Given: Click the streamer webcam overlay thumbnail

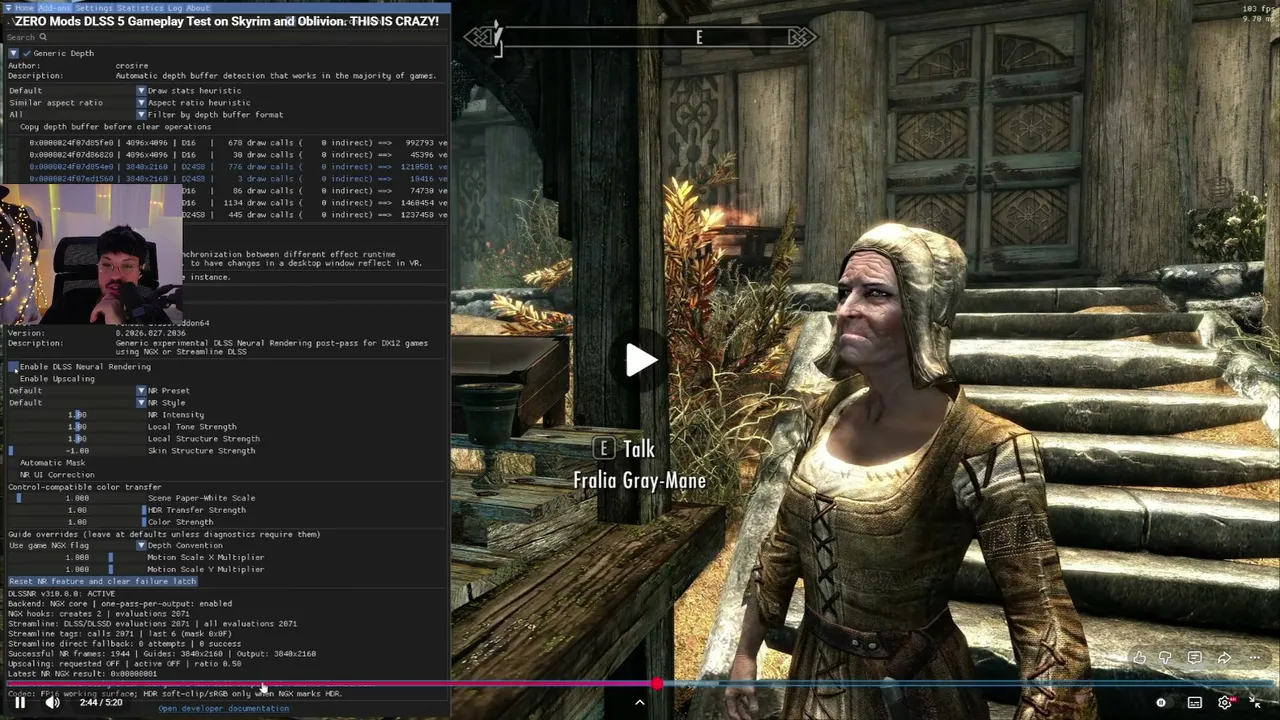Looking at the screenshot, I should [91, 254].
